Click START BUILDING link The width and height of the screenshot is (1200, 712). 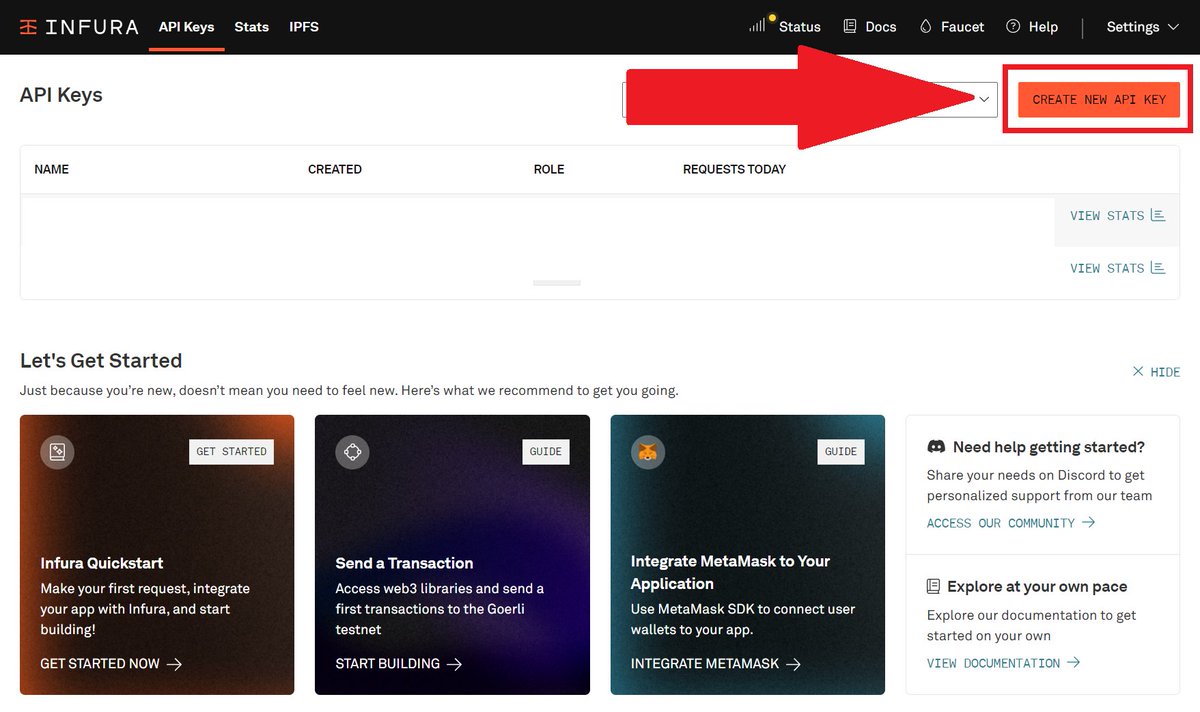click(387, 663)
